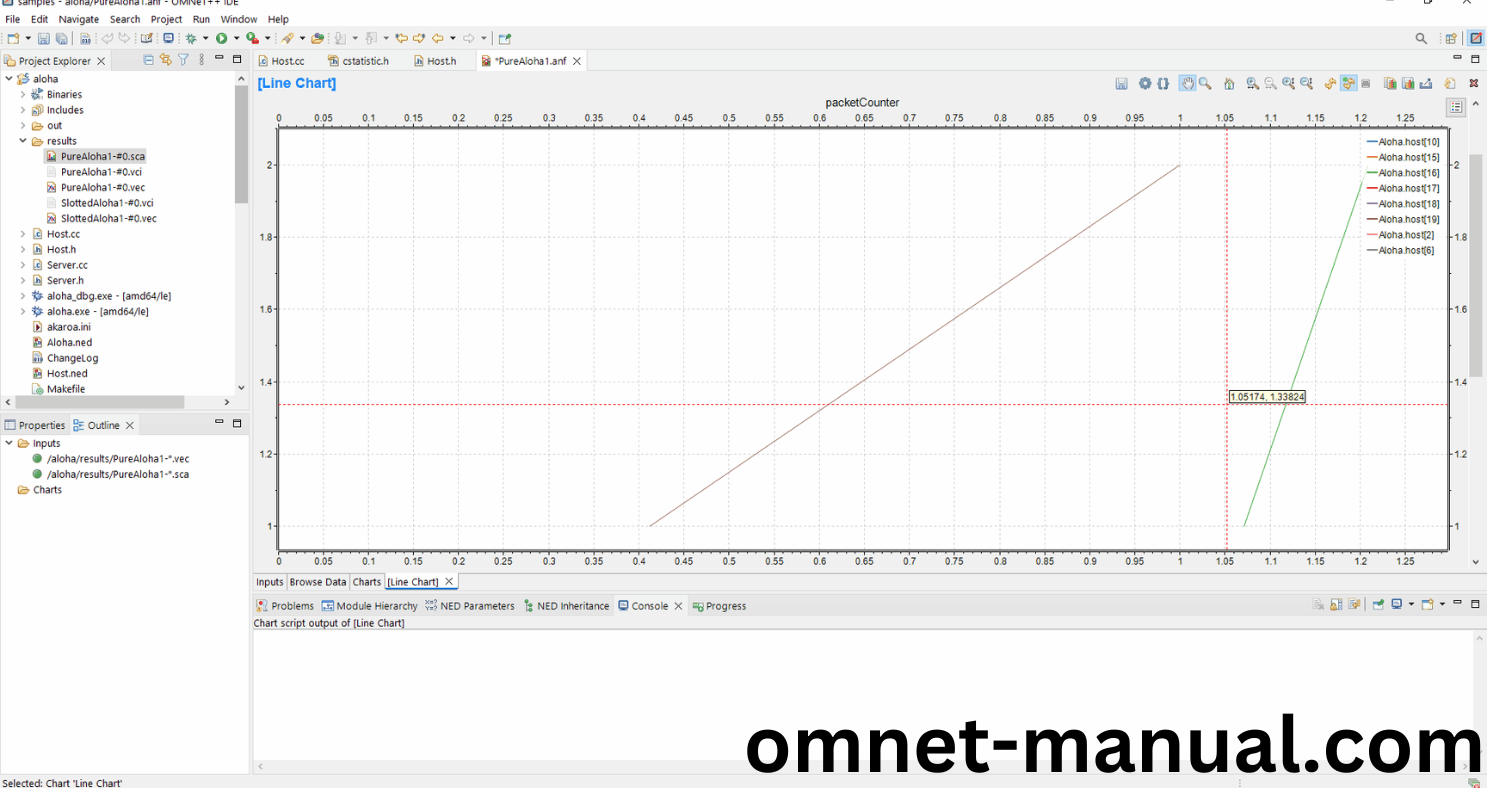This screenshot has width=1487, height=788.
Task: Click the Debug bug icon in toolbar
Action: [x=190, y=38]
